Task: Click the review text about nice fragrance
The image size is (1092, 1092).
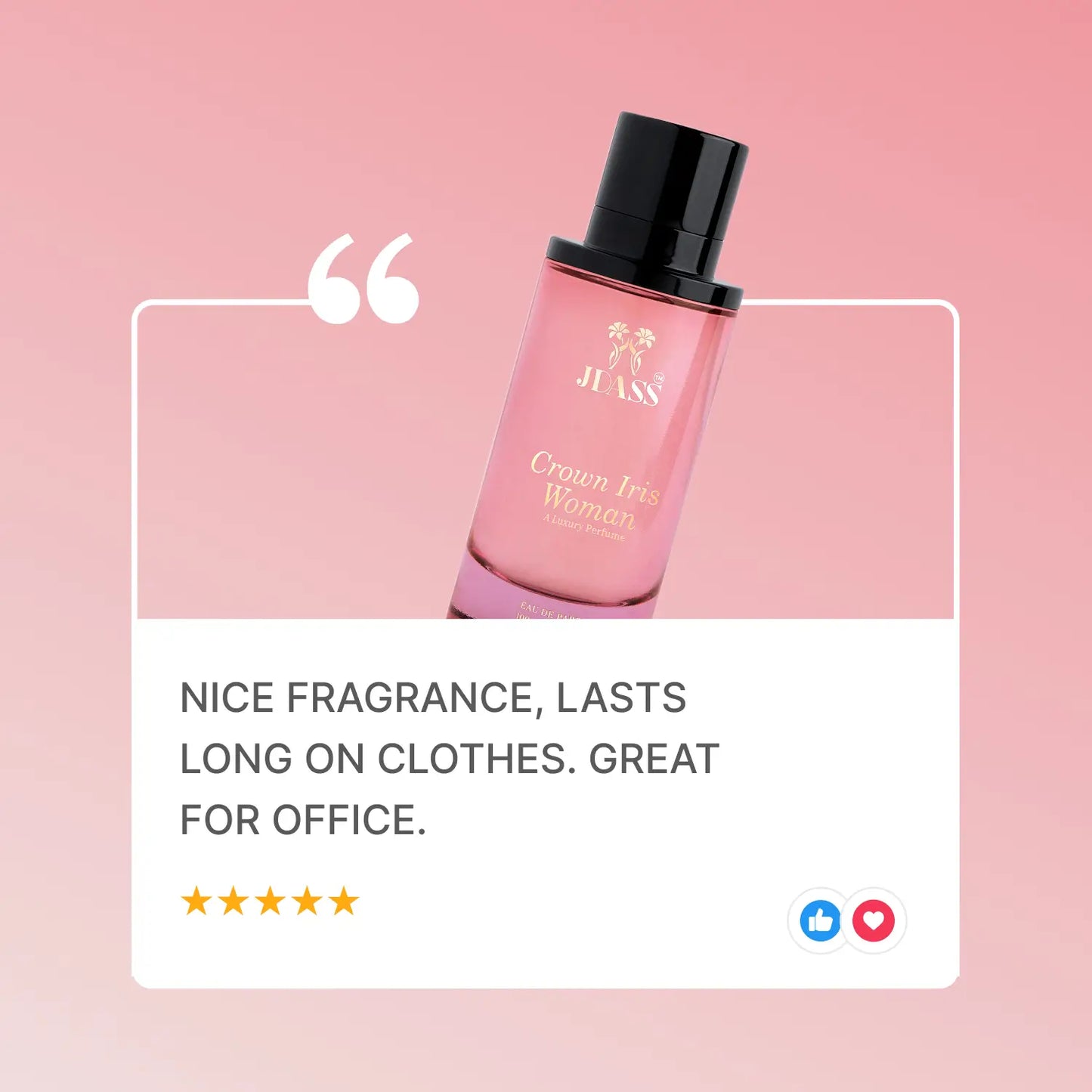Action: coord(449,759)
